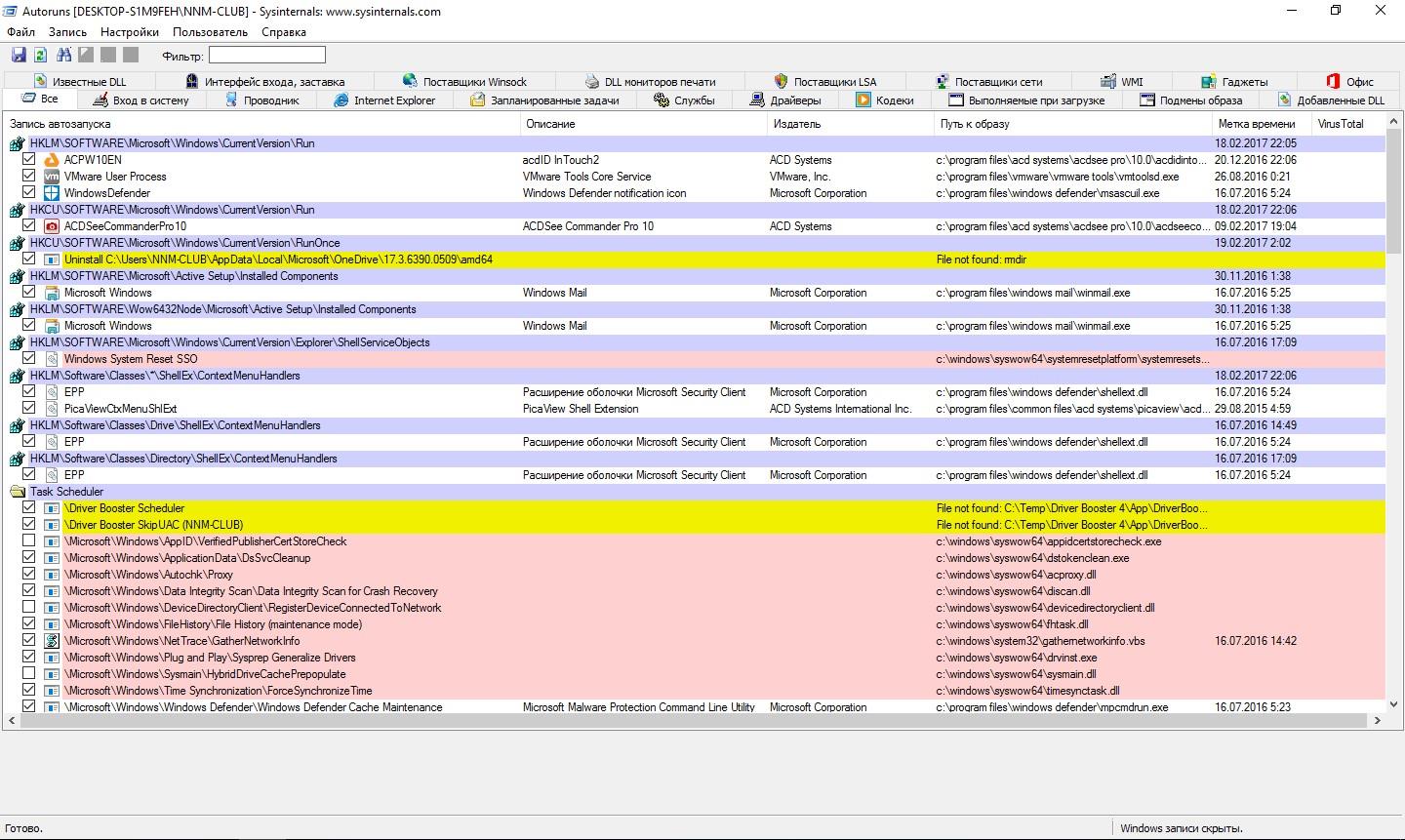
Task: Enable the VerifiedPublisherCertStoreCheck task checkbox
Action: [x=28, y=541]
